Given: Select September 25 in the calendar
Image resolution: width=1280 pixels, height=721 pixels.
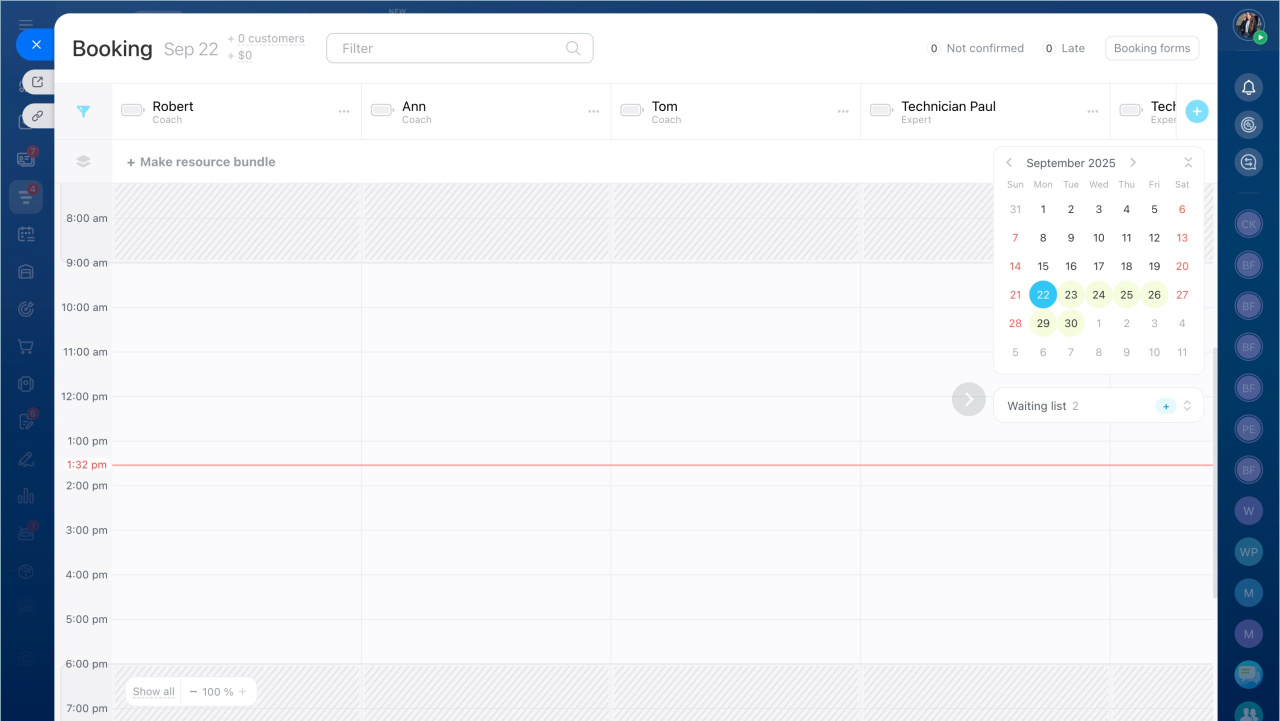Looking at the screenshot, I should (x=1126, y=295).
